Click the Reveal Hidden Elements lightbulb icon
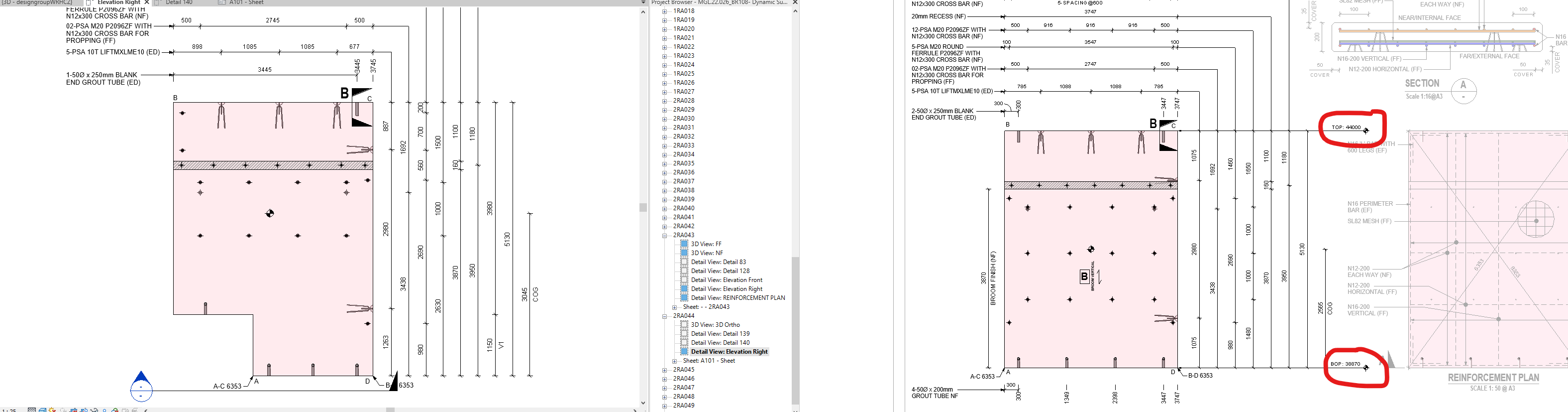The height and width of the screenshot is (412, 1568). [x=105, y=411]
